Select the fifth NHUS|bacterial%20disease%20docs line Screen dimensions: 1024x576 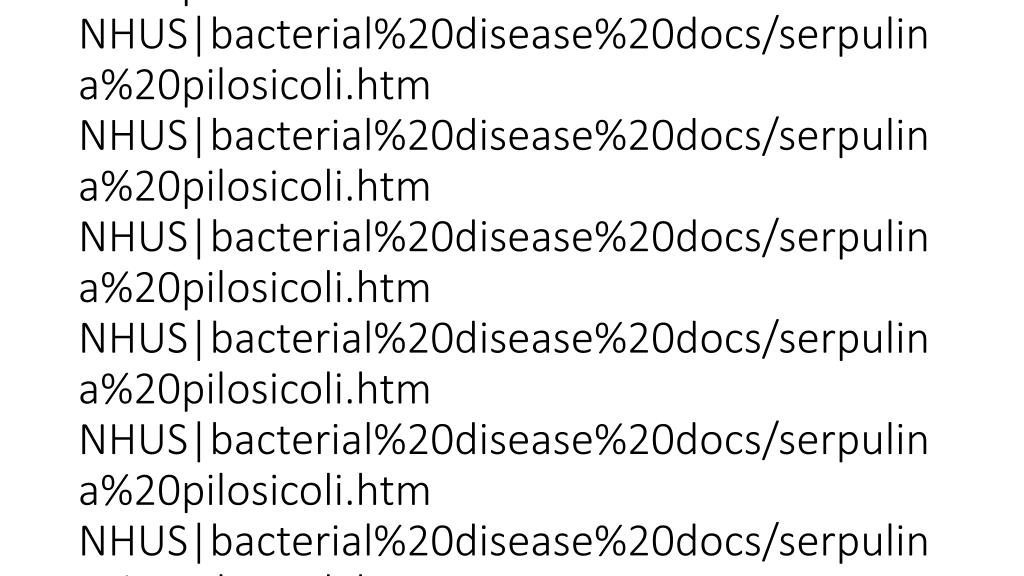pyautogui.click(x=504, y=441)
